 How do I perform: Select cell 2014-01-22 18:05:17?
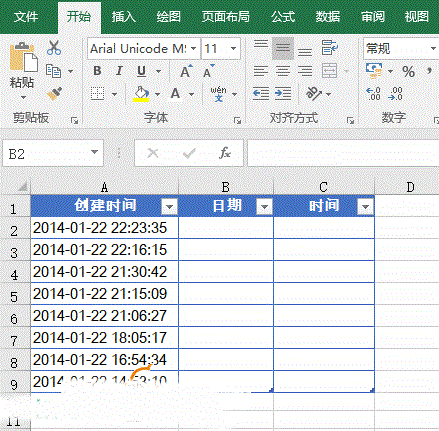105,338
